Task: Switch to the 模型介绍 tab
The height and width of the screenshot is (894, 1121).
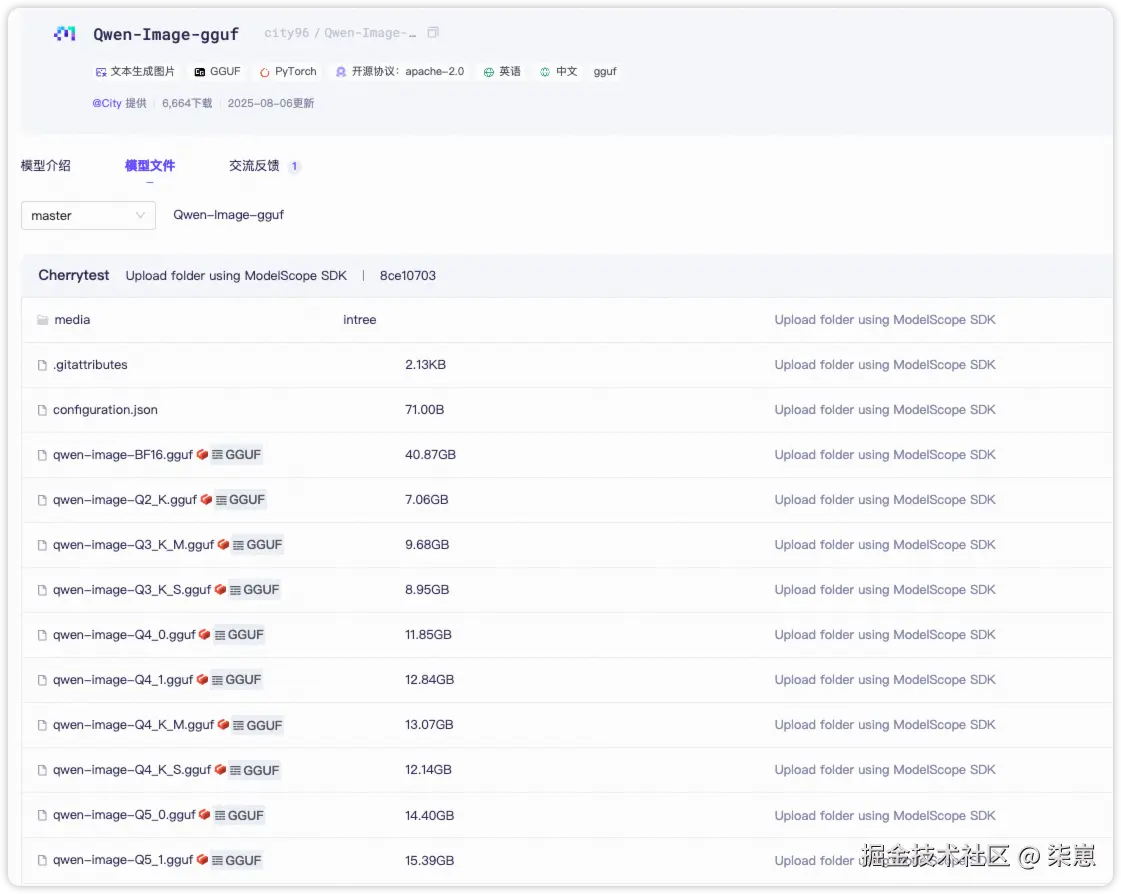Action: tap(46, 166)
